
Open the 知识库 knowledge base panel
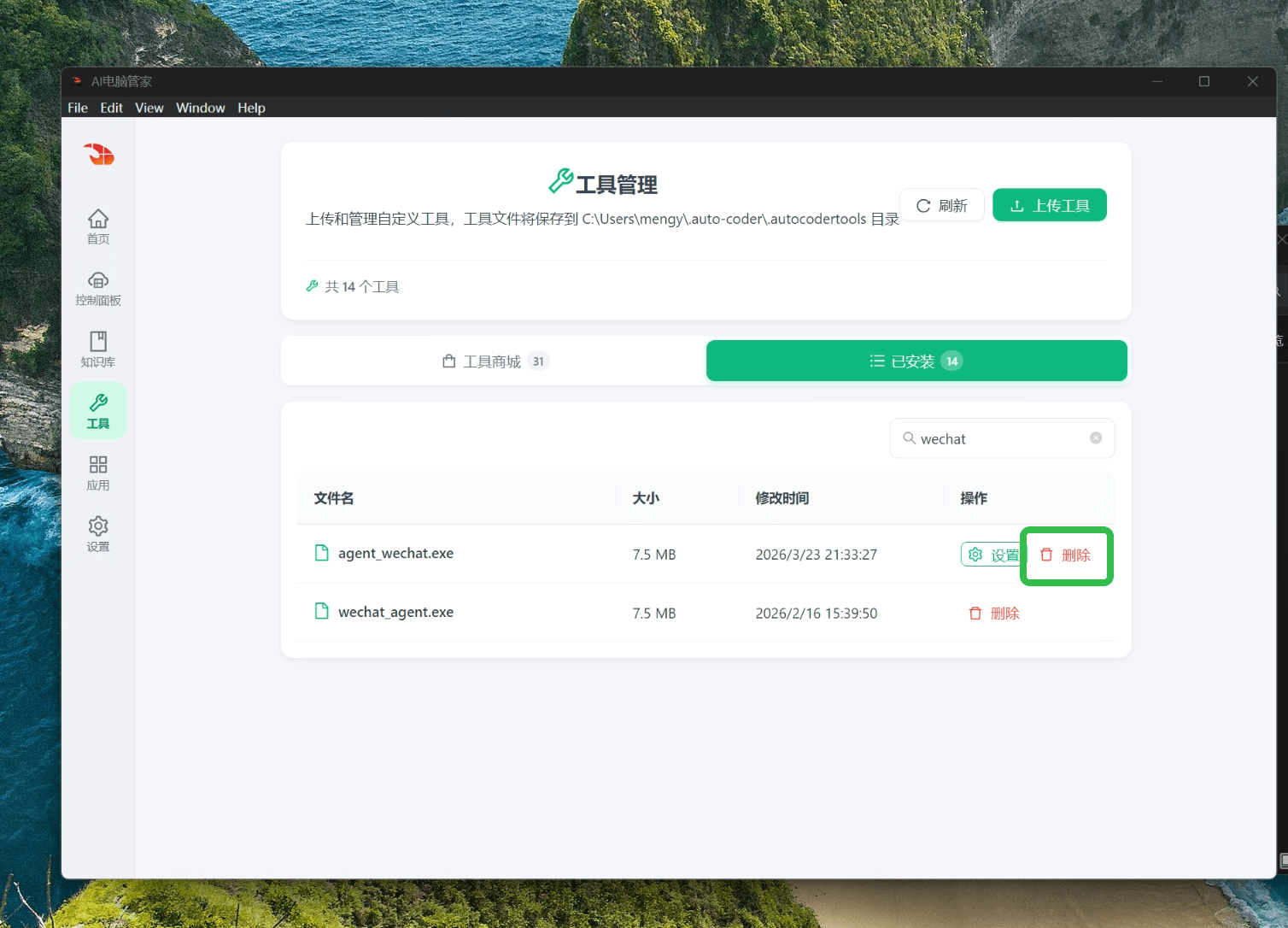click(x=97, y=348)
